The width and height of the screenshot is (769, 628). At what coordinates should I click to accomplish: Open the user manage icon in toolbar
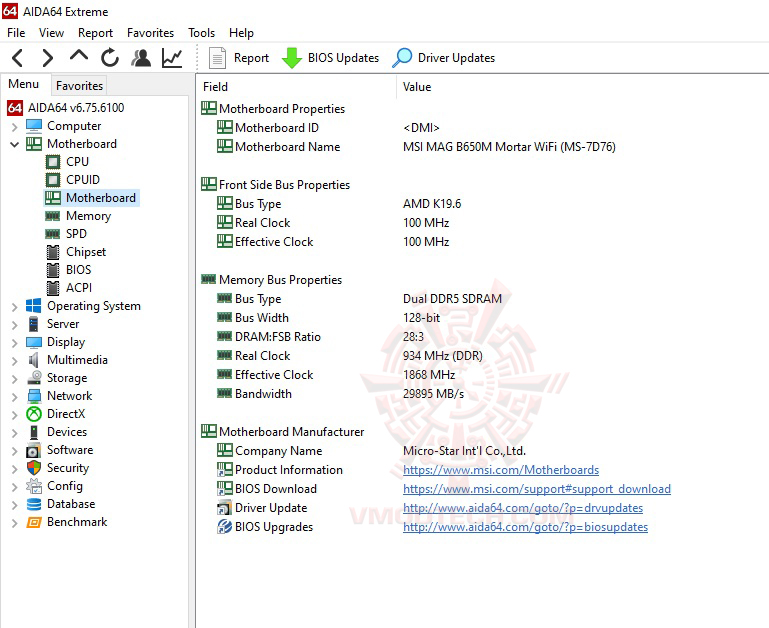(x=141, y=58)
